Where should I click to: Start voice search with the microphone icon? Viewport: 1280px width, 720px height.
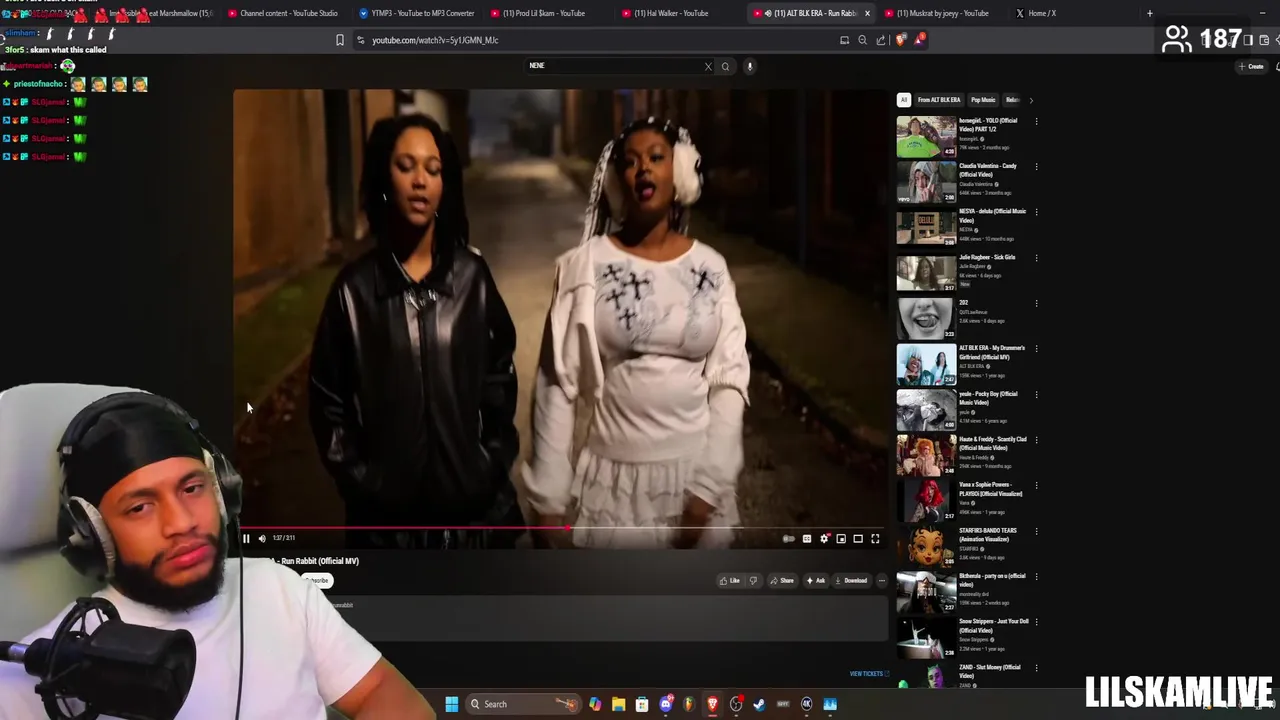point(749,66)
